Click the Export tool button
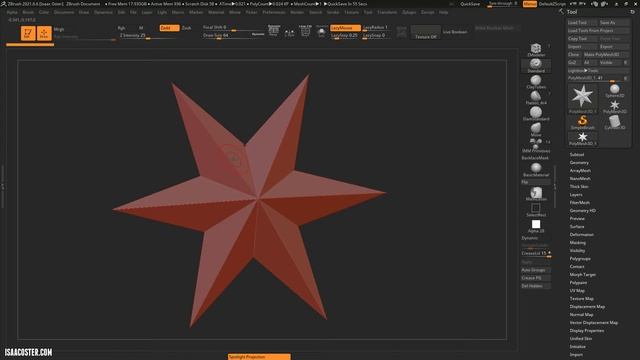Screen dimensions: 640x360 [x=614, y=47]
